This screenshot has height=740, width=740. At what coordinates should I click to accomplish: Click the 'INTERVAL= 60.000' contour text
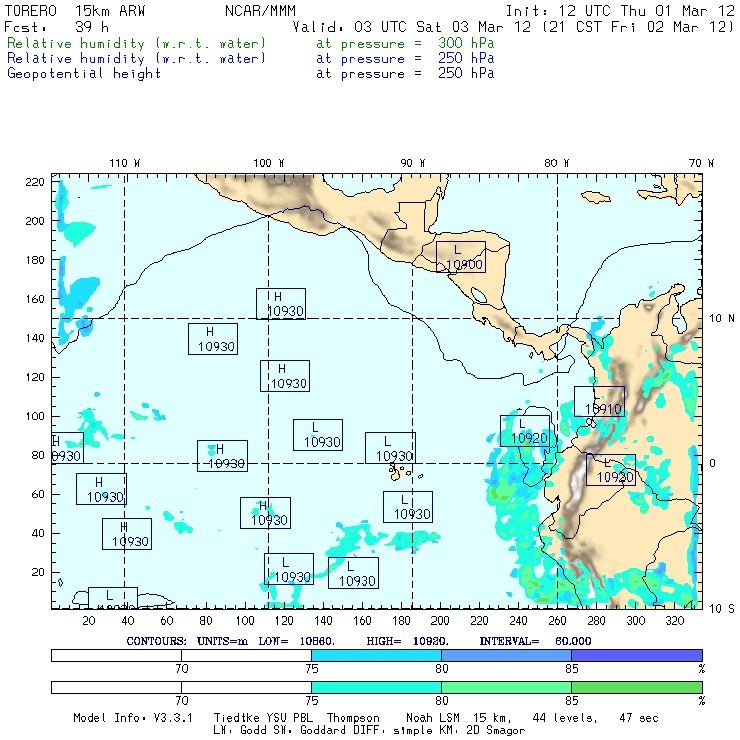[x=535, y=641]
